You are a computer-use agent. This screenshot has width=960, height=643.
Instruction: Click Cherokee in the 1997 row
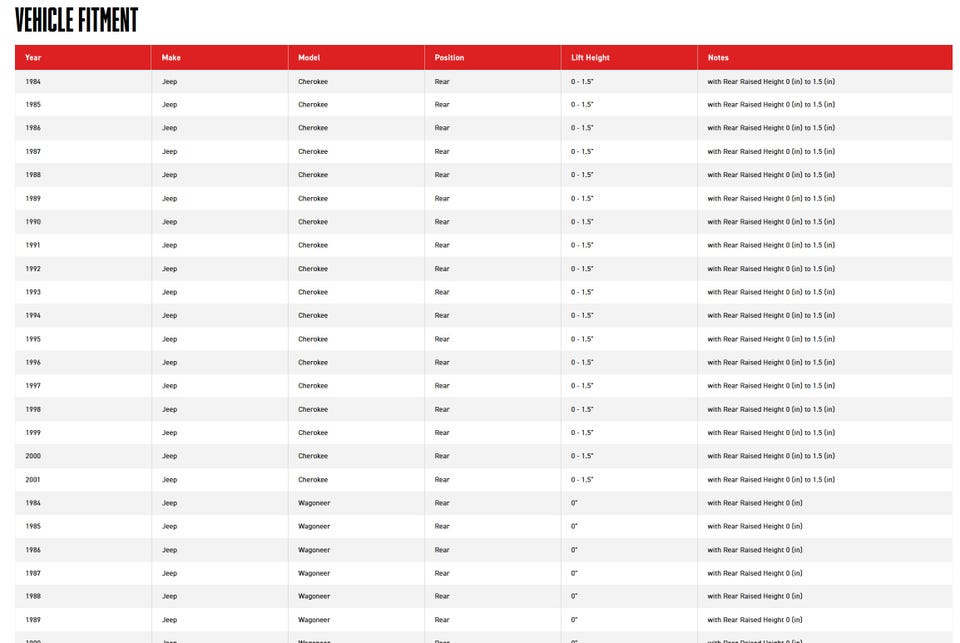click(x=313, y=386)
